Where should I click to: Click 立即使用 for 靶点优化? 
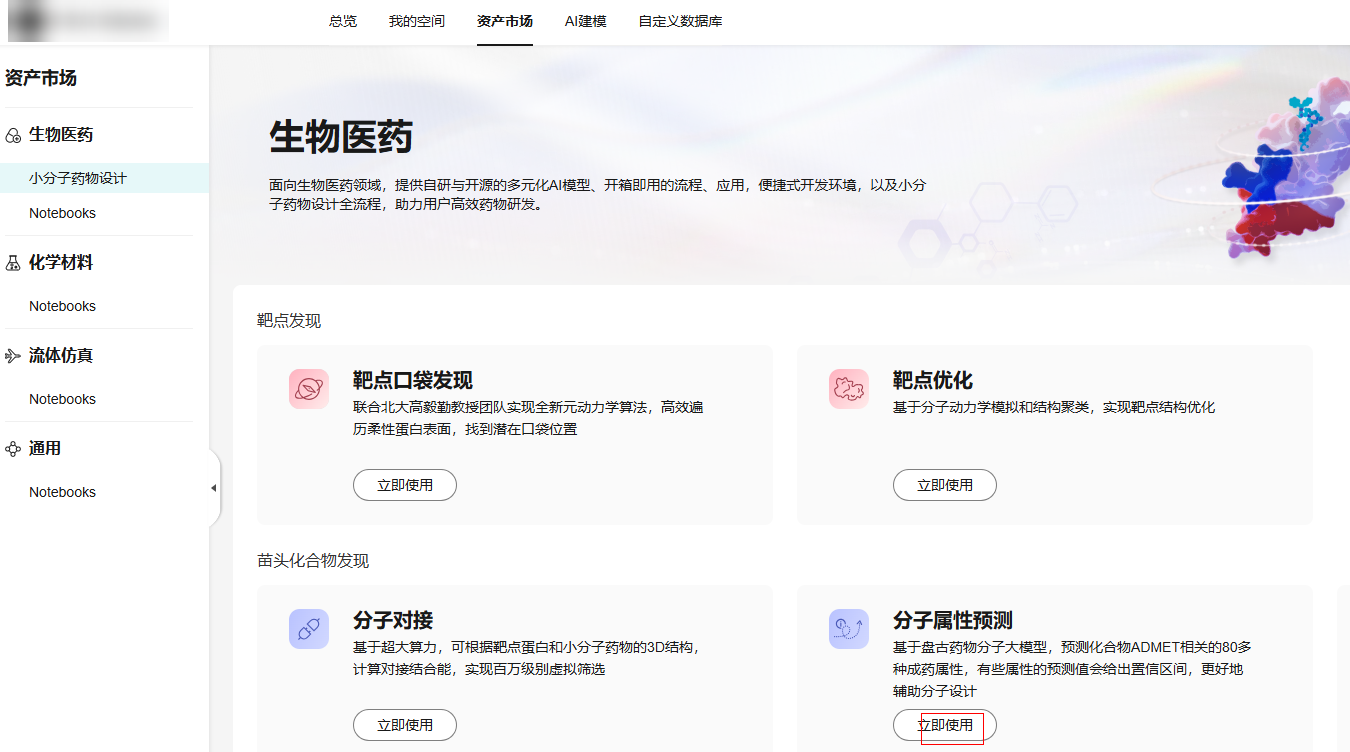pyautogui.click(x=945, y=485)
